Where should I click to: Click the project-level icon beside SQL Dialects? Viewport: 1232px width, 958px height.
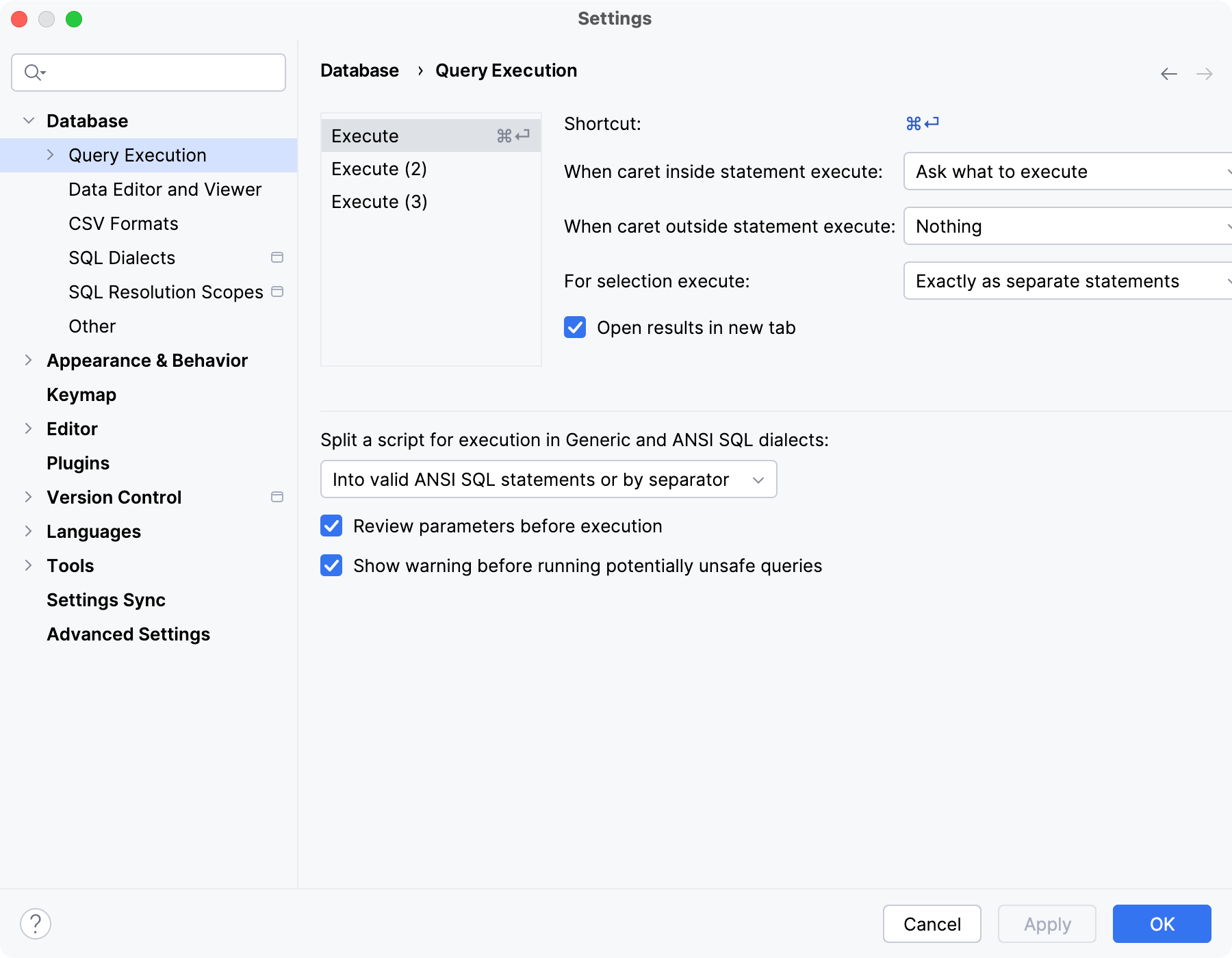tap(277, 258)
